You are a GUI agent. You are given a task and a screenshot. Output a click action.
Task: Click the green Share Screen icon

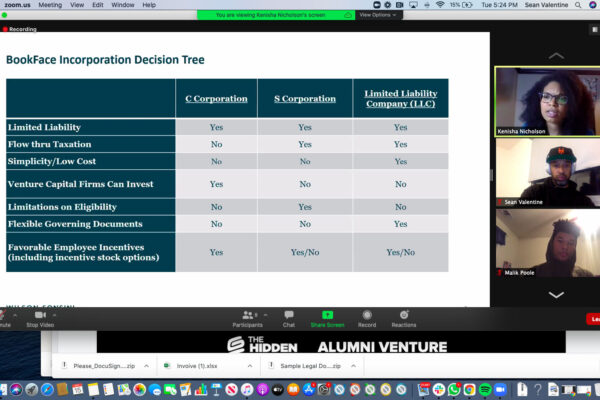point(327,316)
